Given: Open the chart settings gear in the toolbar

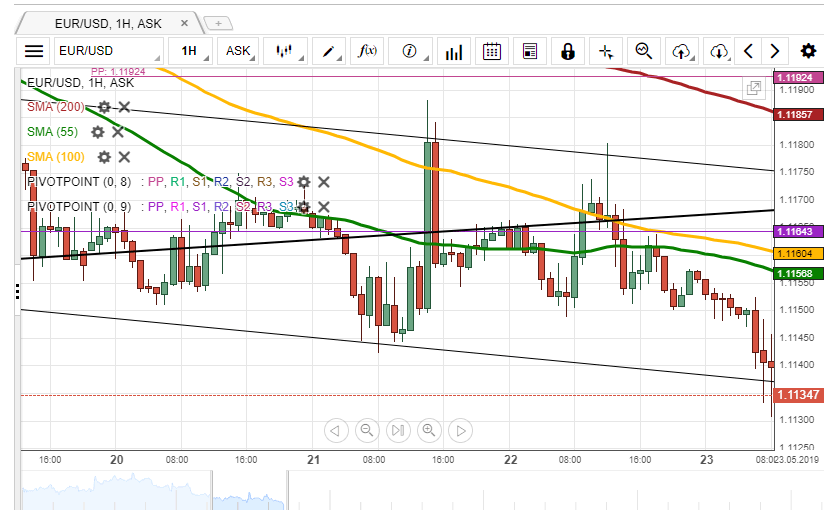Looking at the screenshot, I should coord(808,51).
